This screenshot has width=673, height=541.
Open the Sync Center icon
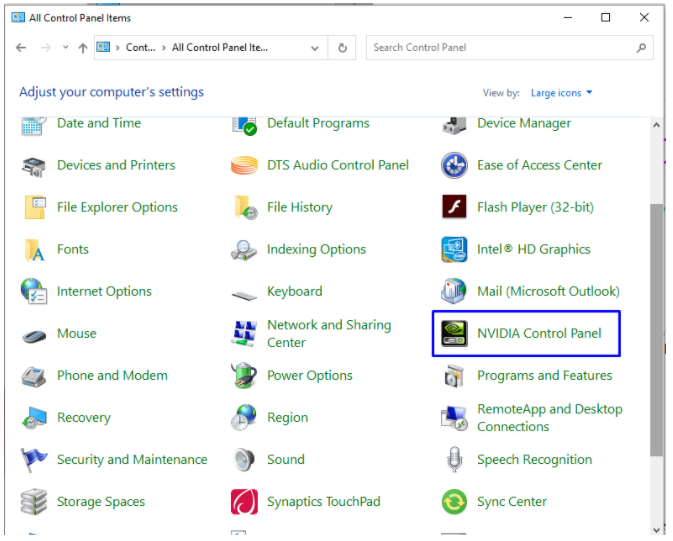(454, 501)
